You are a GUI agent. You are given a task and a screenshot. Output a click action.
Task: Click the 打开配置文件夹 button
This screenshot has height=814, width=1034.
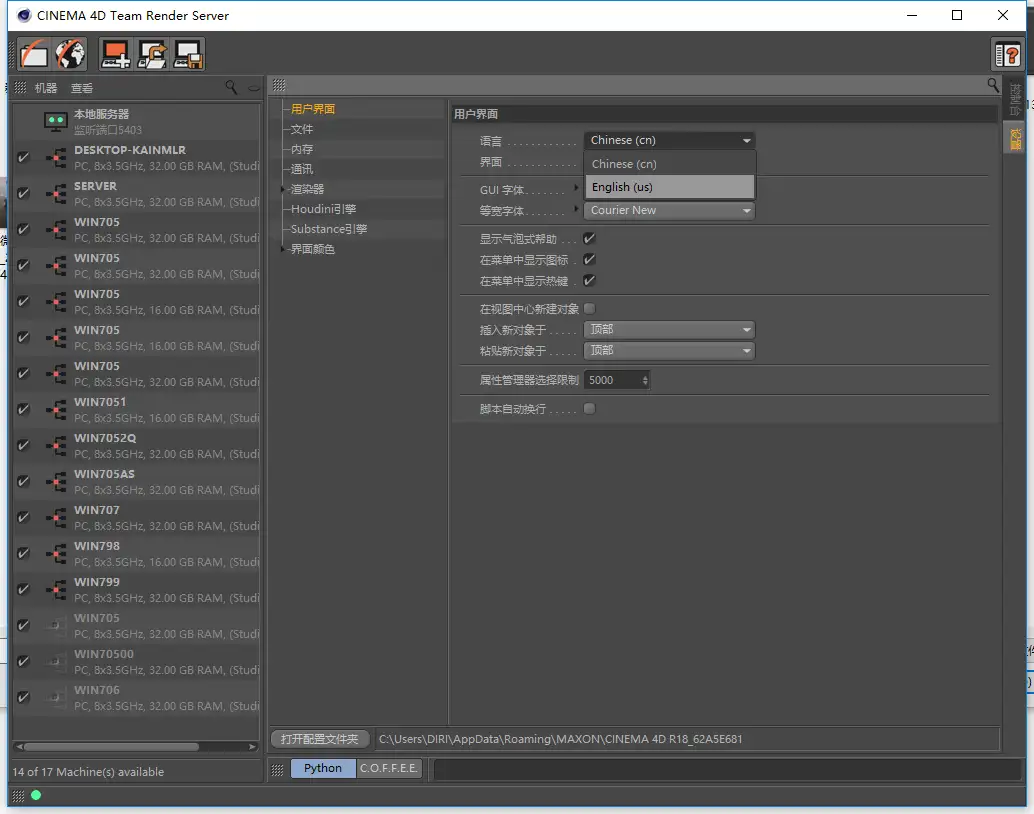pos(320,739)
